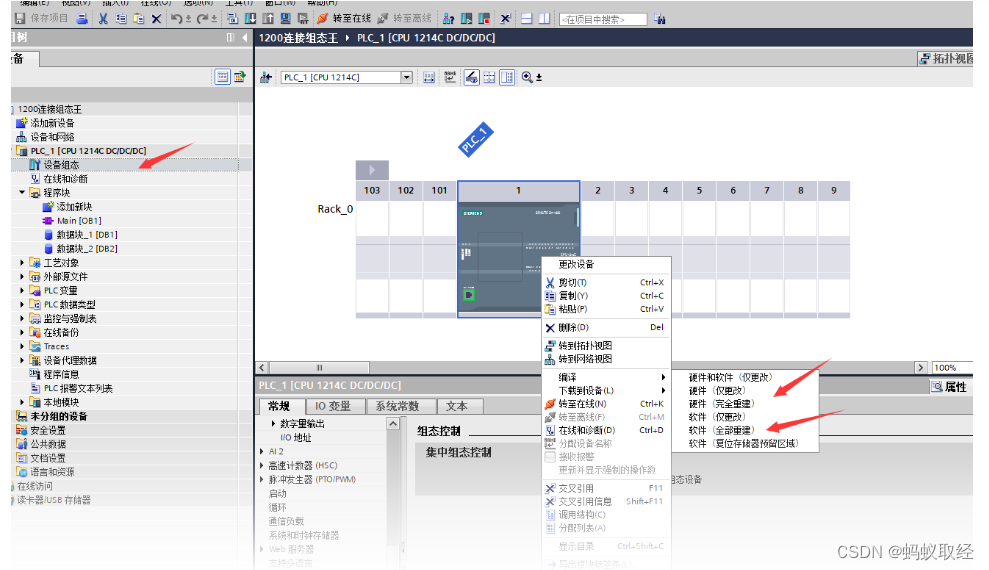Expand the Traces folder
Image resolution: width=989 pixels, height=570 pixels.
click(x=22, y=346)
